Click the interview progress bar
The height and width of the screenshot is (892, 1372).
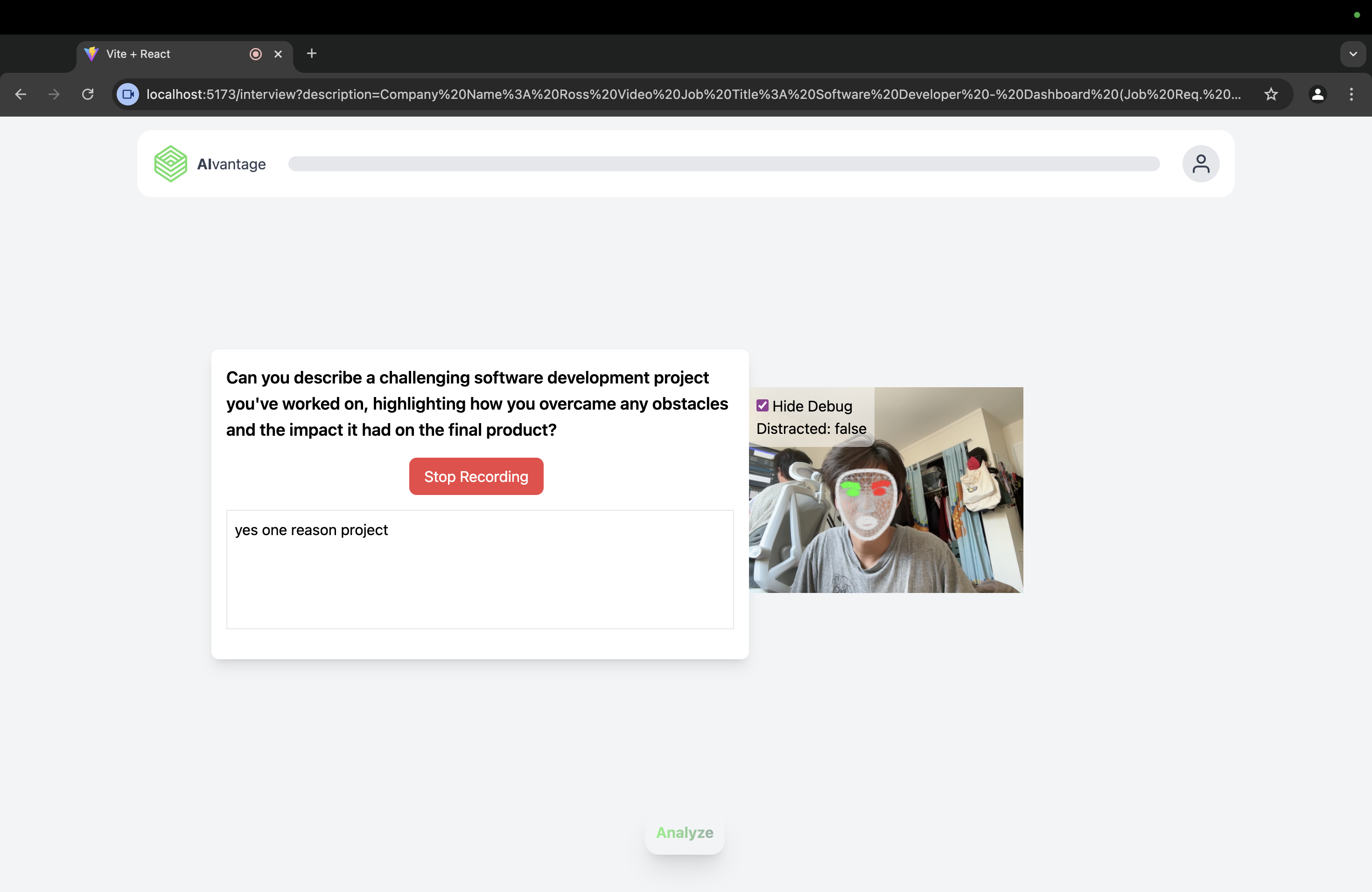pyautogui.click(x=723, y=164)
